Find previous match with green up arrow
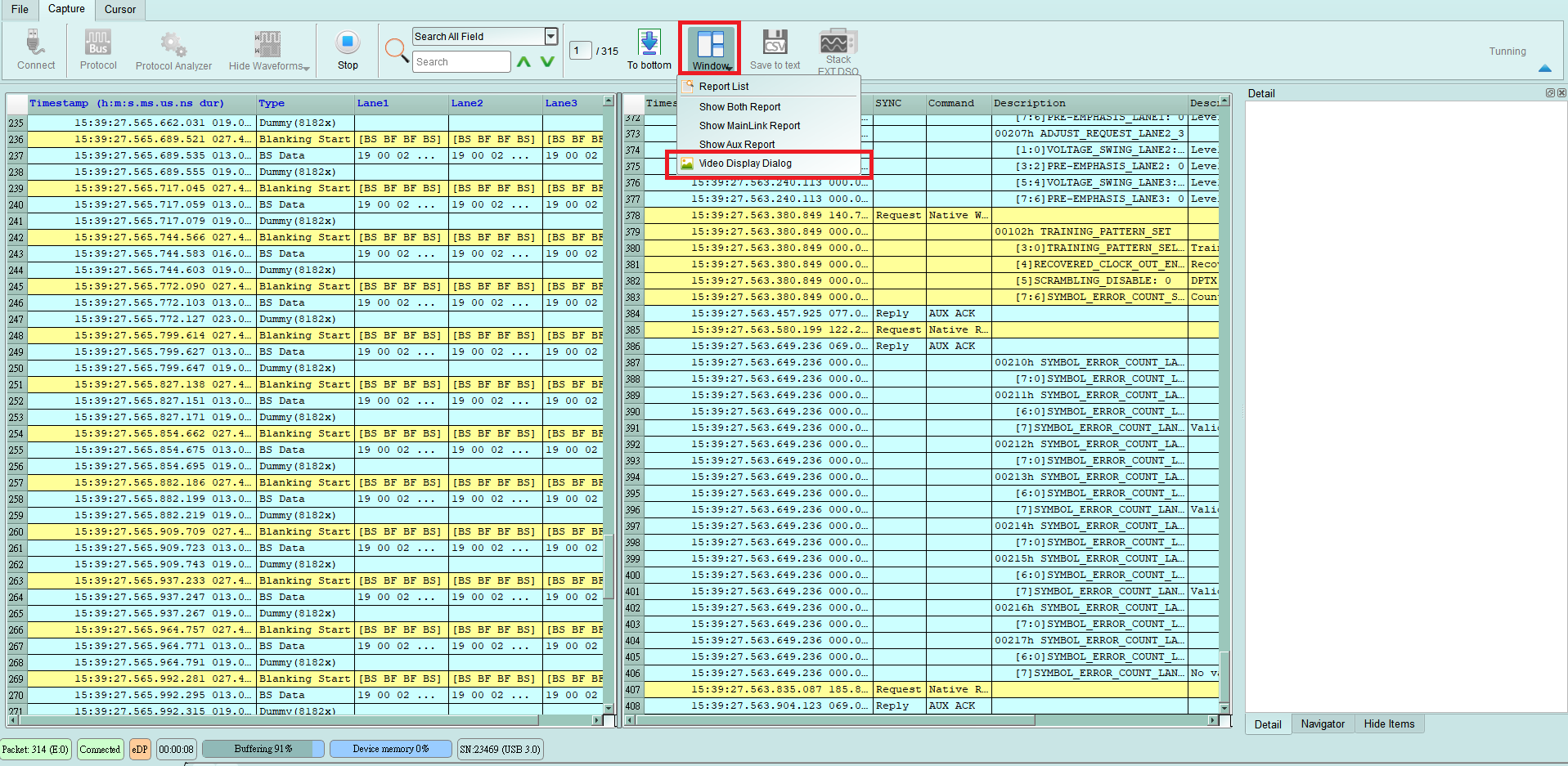Screen dimensions: 1568x766 tap(524, 61)
